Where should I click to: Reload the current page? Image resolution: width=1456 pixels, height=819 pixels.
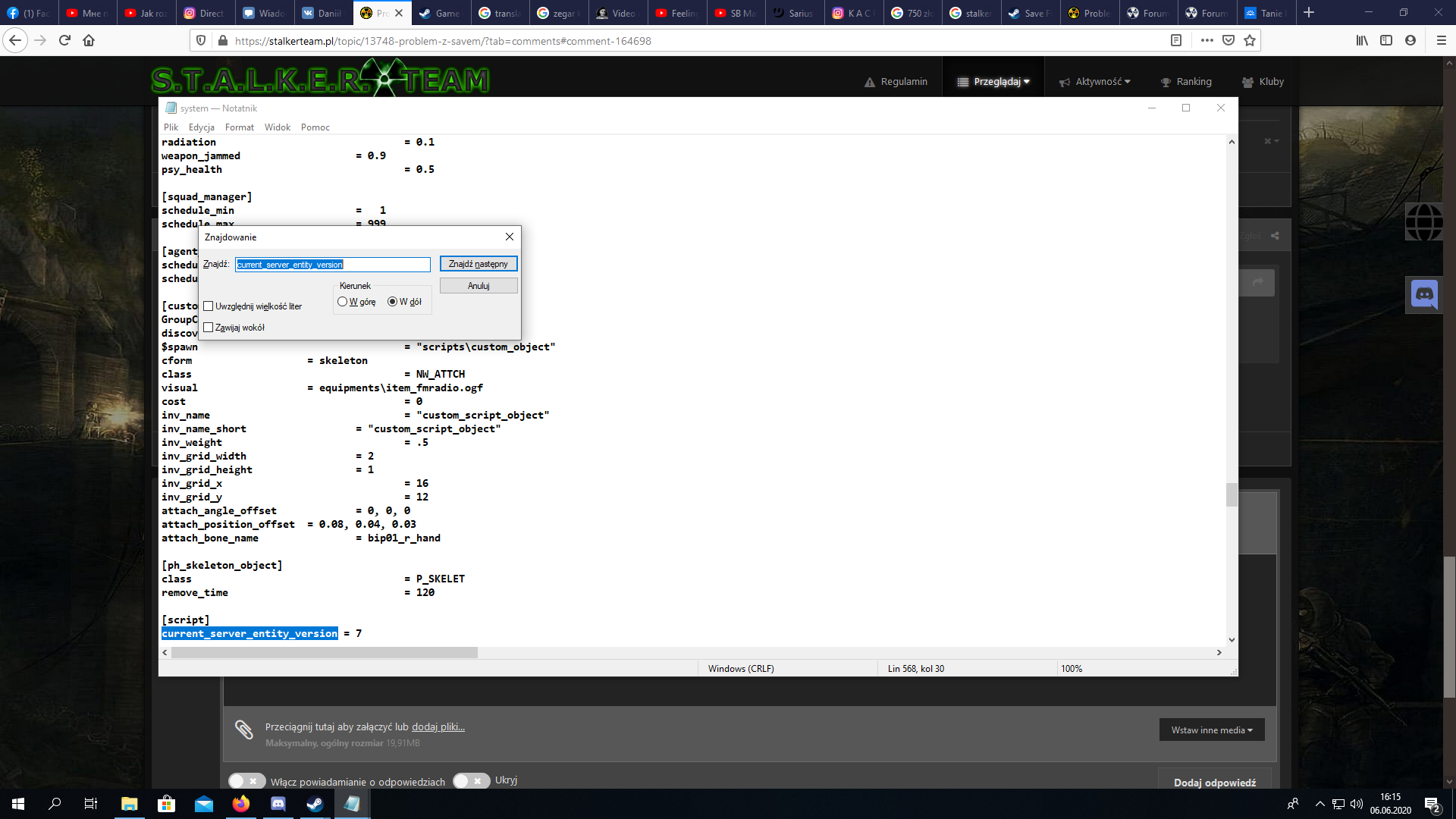[64, 40]
